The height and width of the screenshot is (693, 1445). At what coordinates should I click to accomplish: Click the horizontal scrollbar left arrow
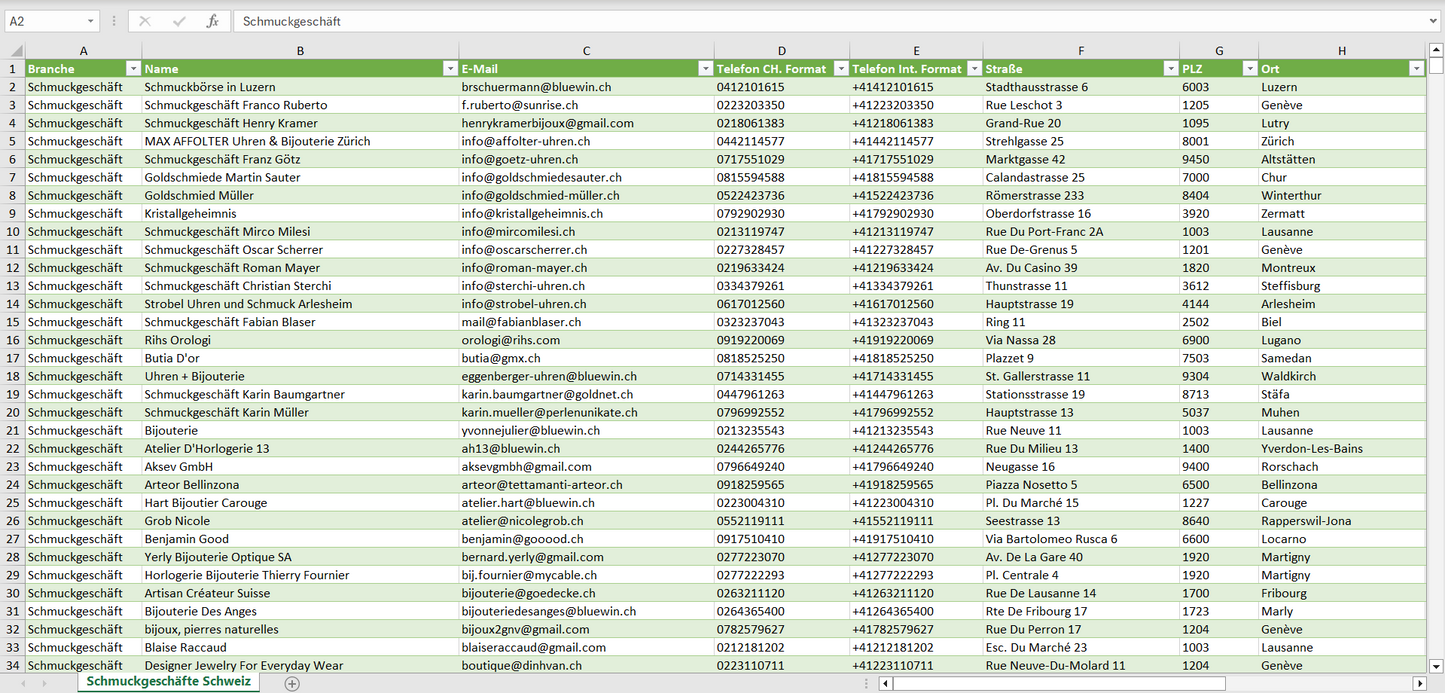point(885,683)
